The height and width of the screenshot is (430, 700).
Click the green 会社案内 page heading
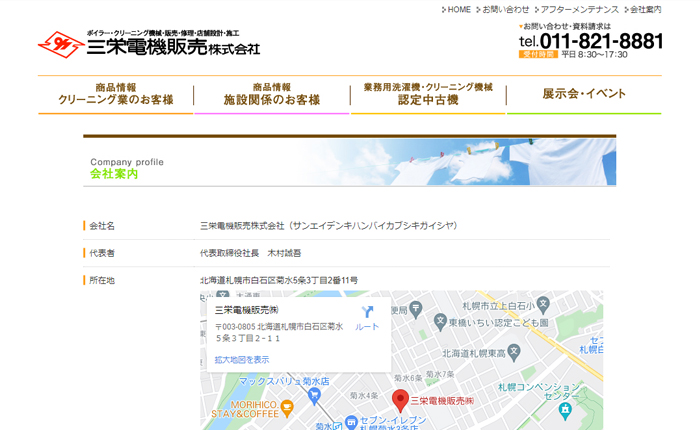[x=114, y=174]
